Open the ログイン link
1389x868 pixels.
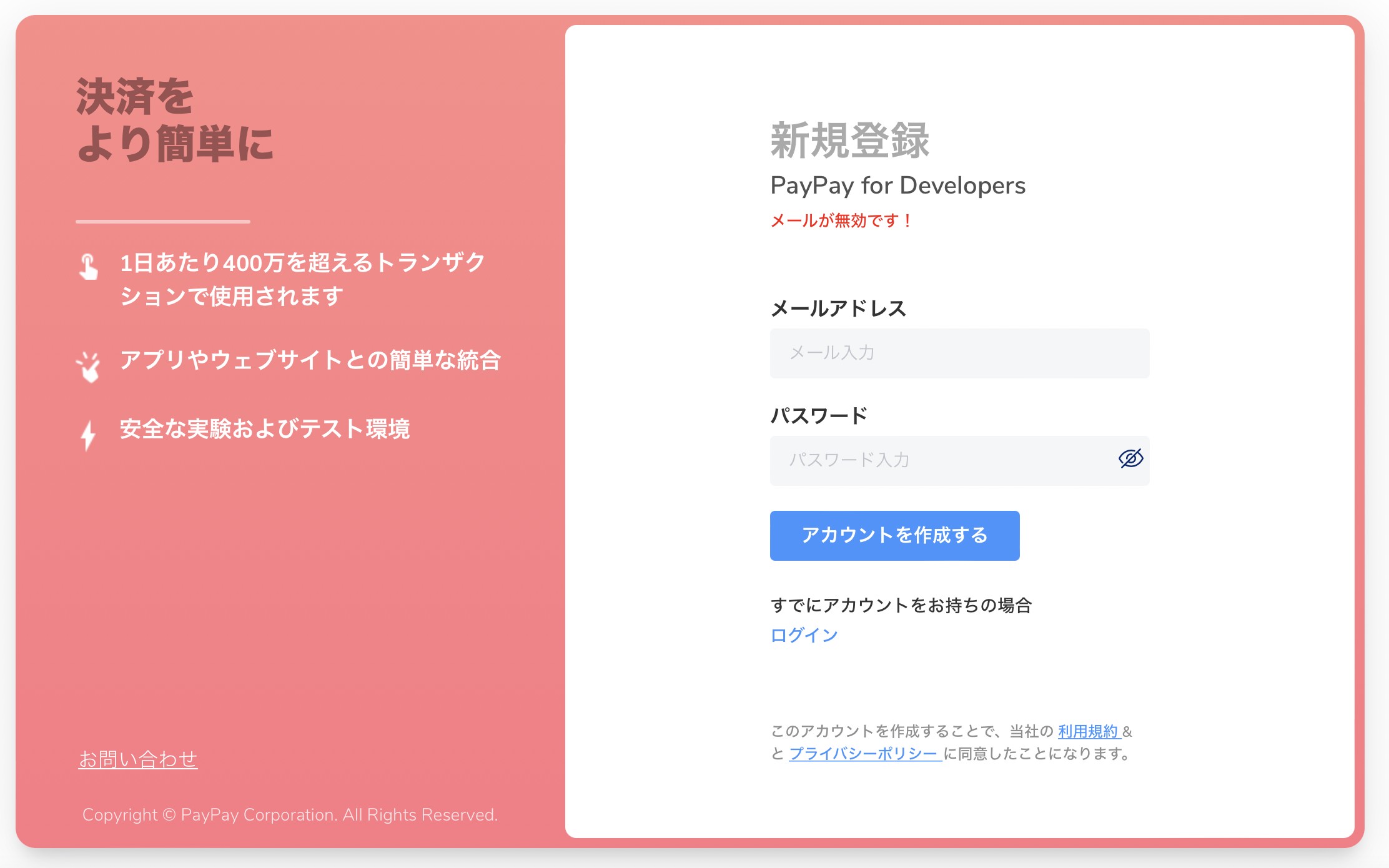tap(804, 635)
